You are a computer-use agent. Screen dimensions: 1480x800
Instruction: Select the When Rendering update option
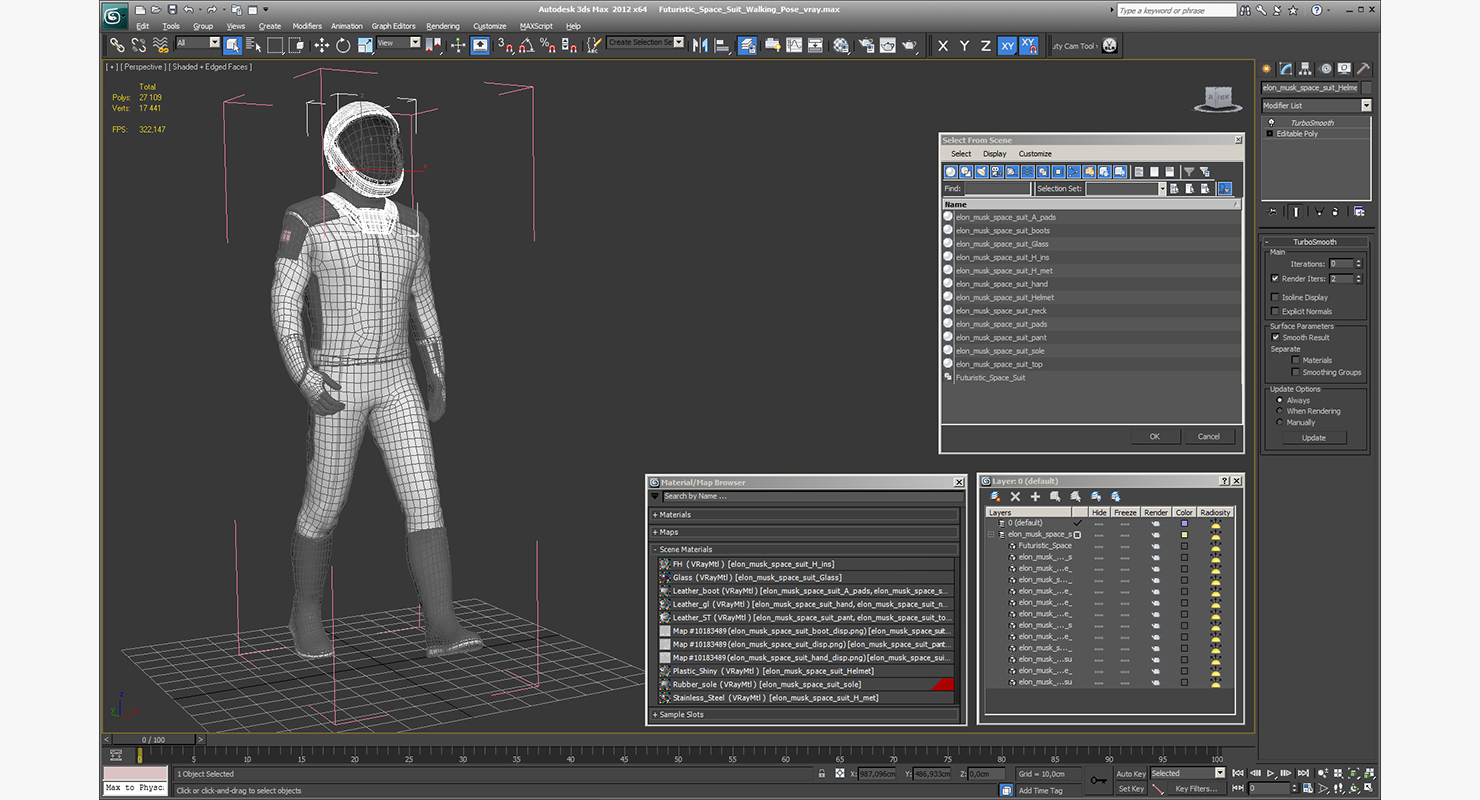pos(1280,411)
